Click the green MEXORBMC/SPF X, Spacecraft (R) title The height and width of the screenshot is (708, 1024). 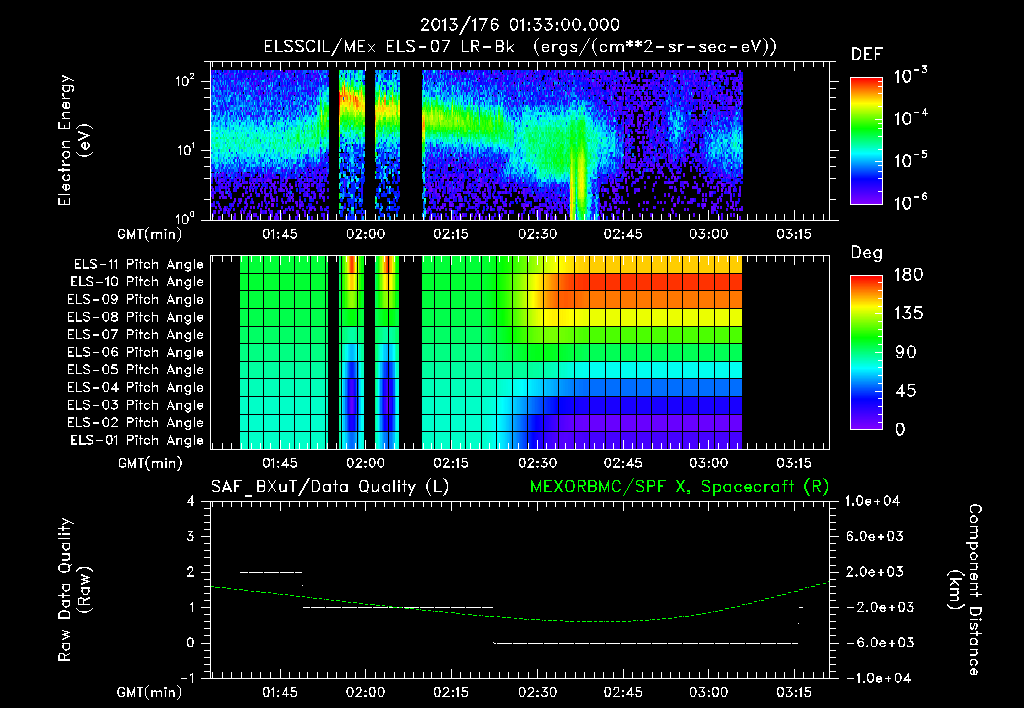click(x=679, y=487)
